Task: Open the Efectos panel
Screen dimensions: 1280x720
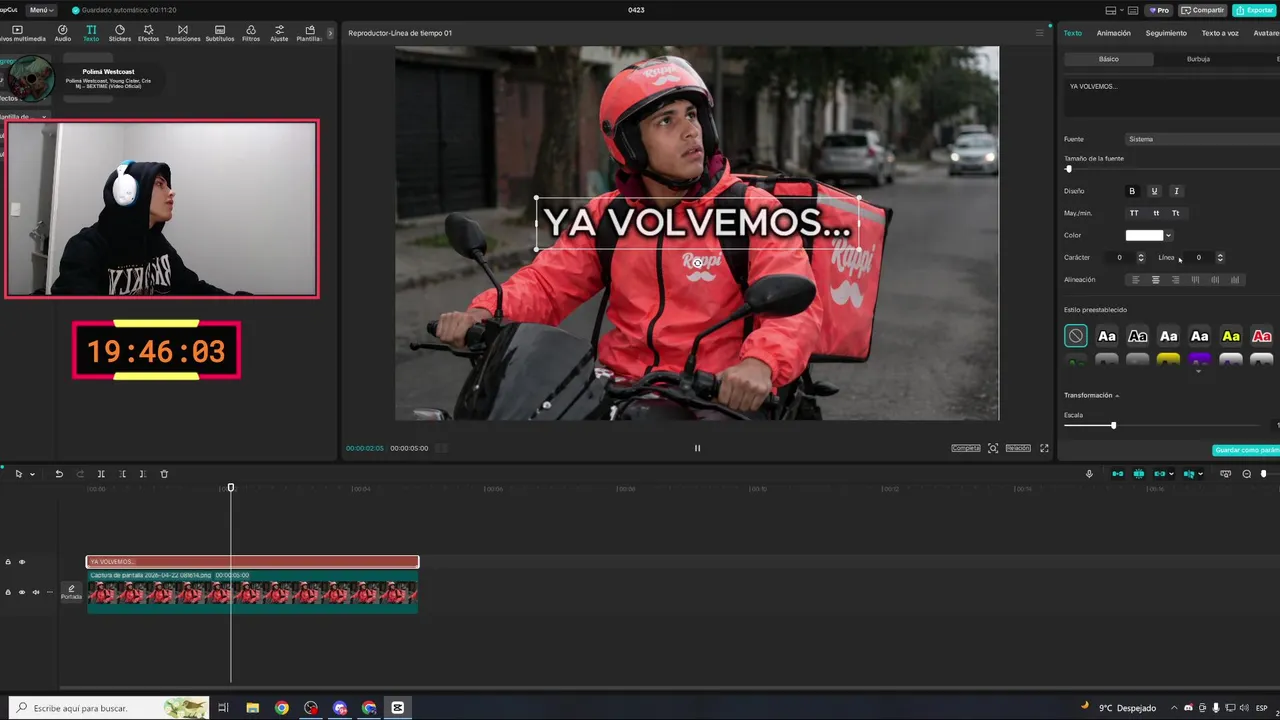Action: pos(148,33)
